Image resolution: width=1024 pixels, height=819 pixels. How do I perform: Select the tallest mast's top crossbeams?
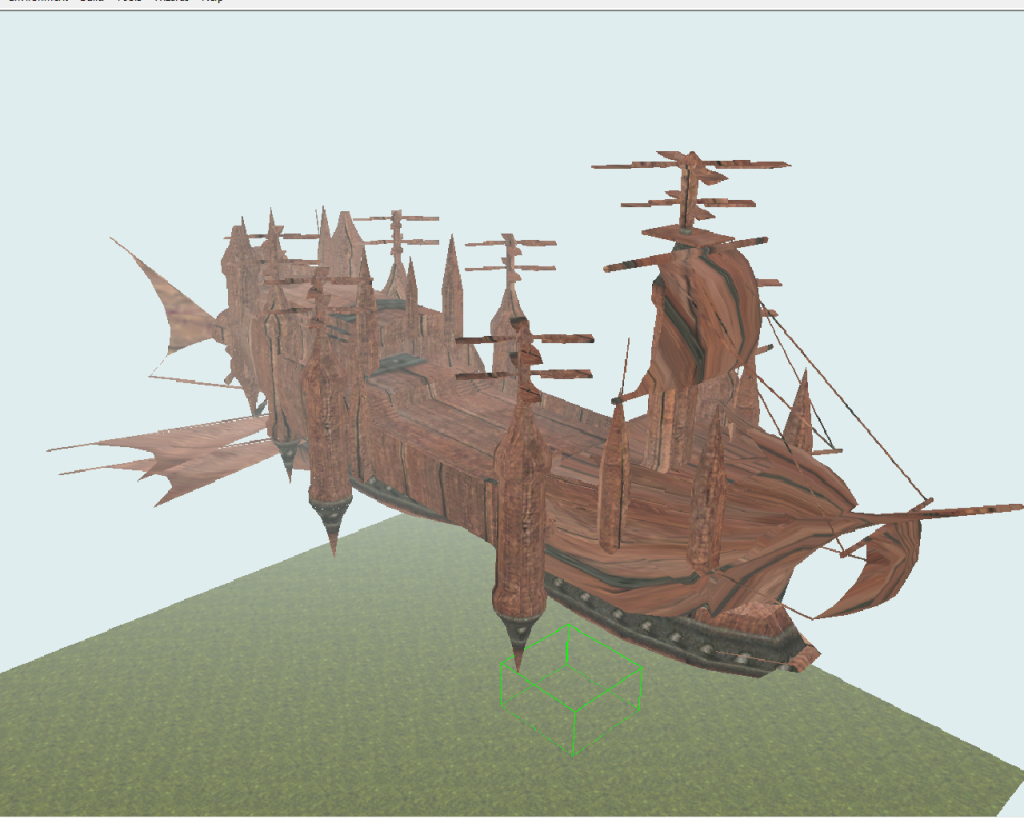point(690,180)
